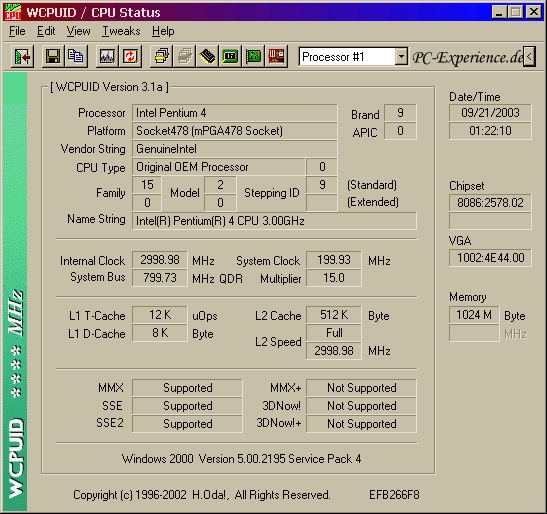
Task: Click the SSE2 'Supported' field
Action: point(187,424)
